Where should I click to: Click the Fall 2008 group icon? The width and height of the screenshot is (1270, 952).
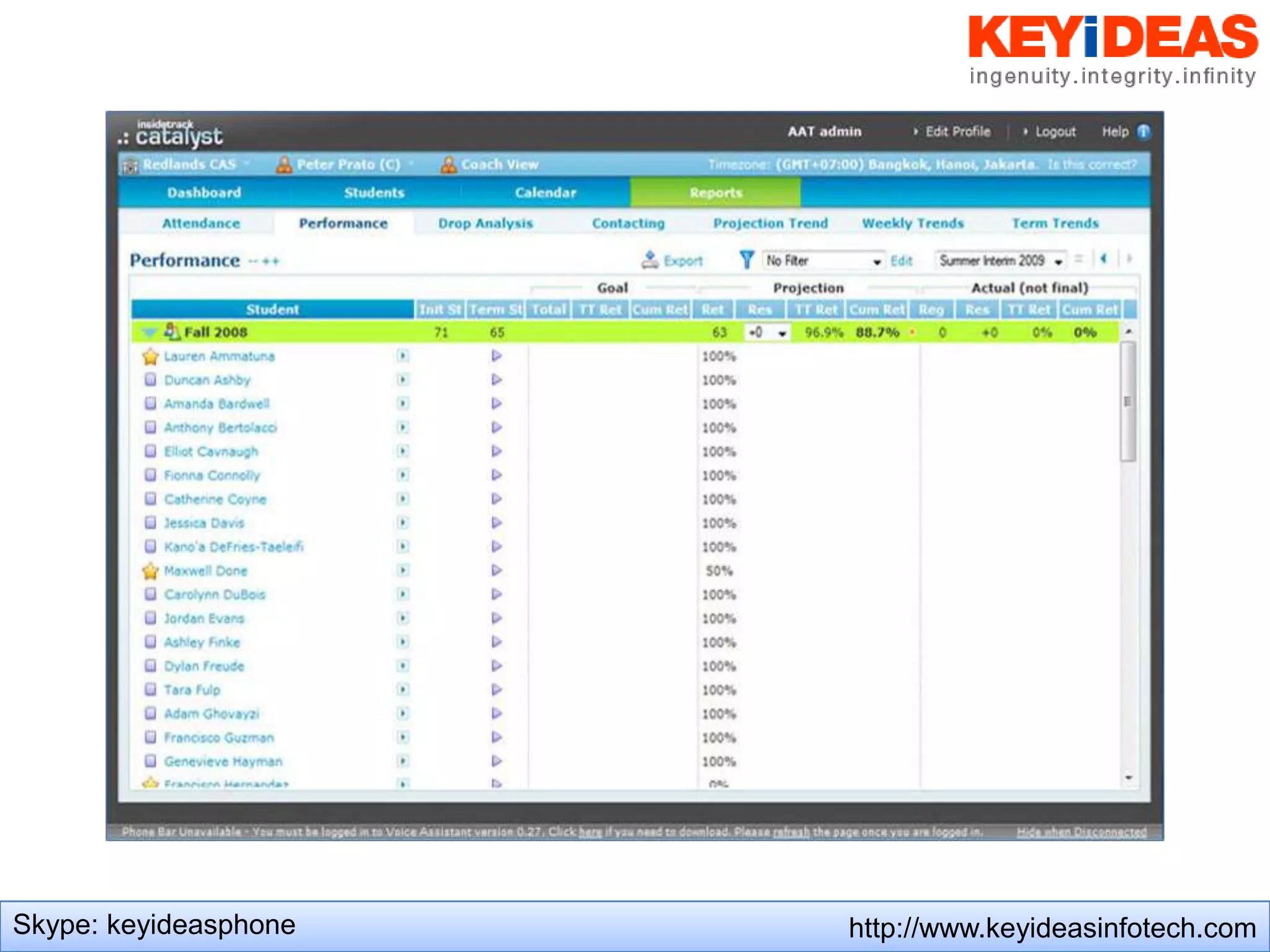tap(172, 332)
